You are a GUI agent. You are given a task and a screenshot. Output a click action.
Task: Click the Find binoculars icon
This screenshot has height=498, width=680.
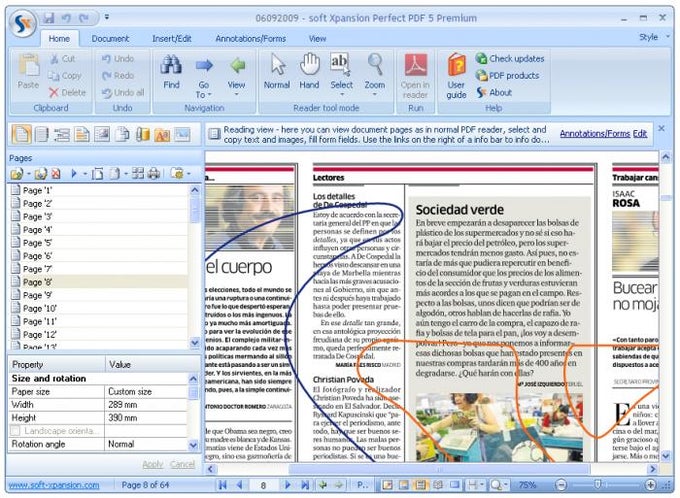171,65
